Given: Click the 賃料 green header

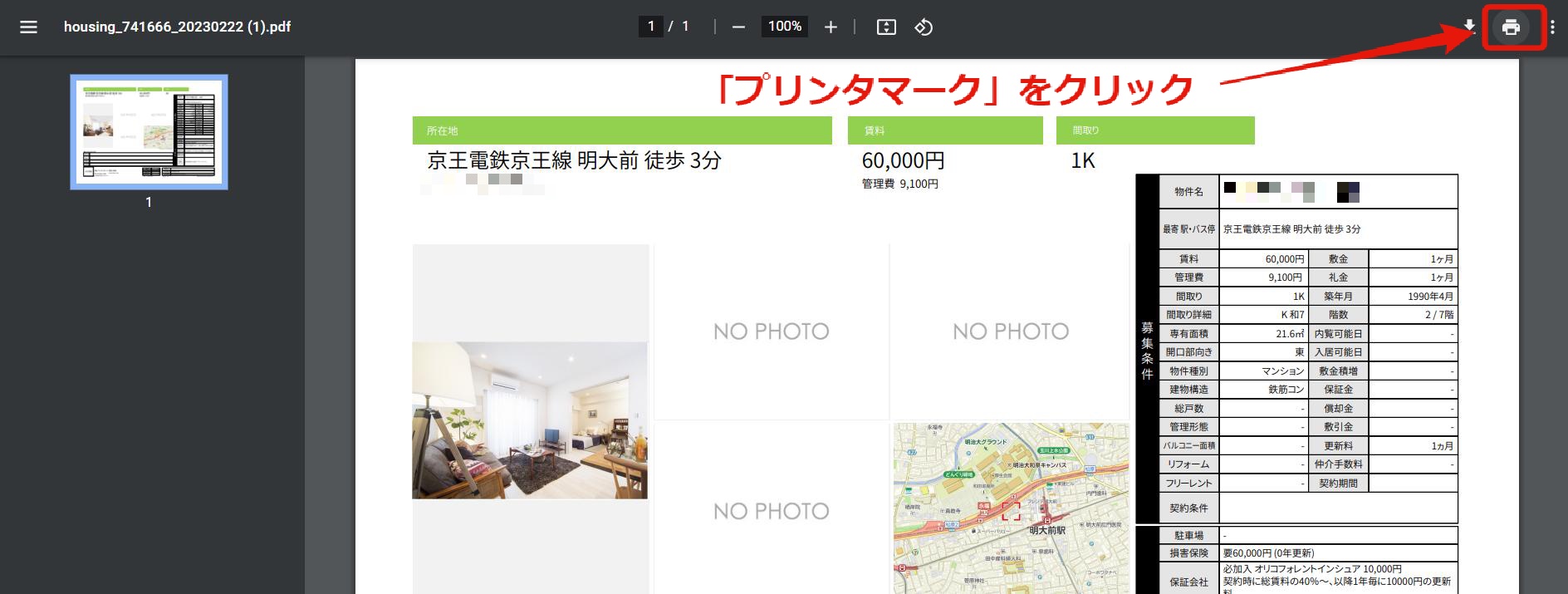Looking at the screenshot, I should (x=945, y=130).
